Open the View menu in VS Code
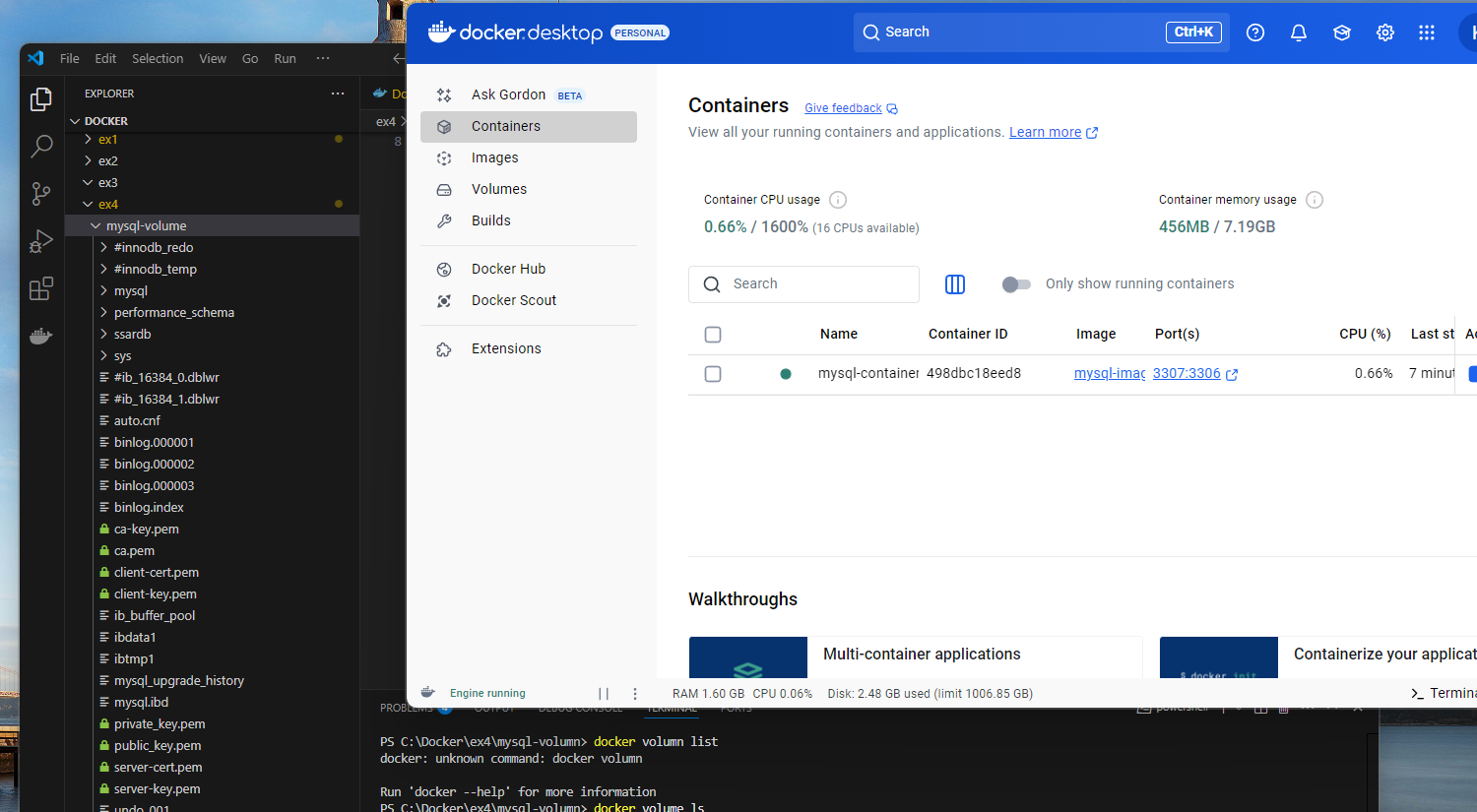The width and height of the screenshot is (1477, 812). click(213, 58)
